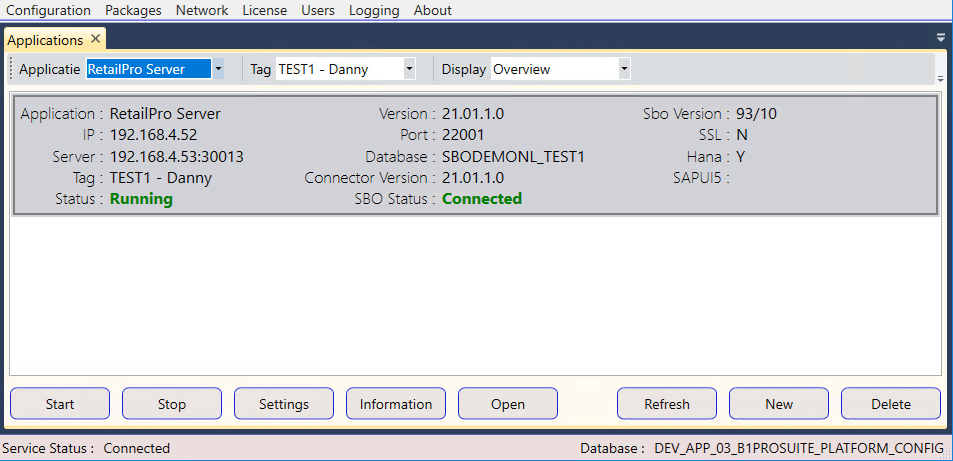This screenshot has height=461, width=953.
Task: Expand the Display Overview dropdown
Action: pyautogui.click(x=624, y=69)
